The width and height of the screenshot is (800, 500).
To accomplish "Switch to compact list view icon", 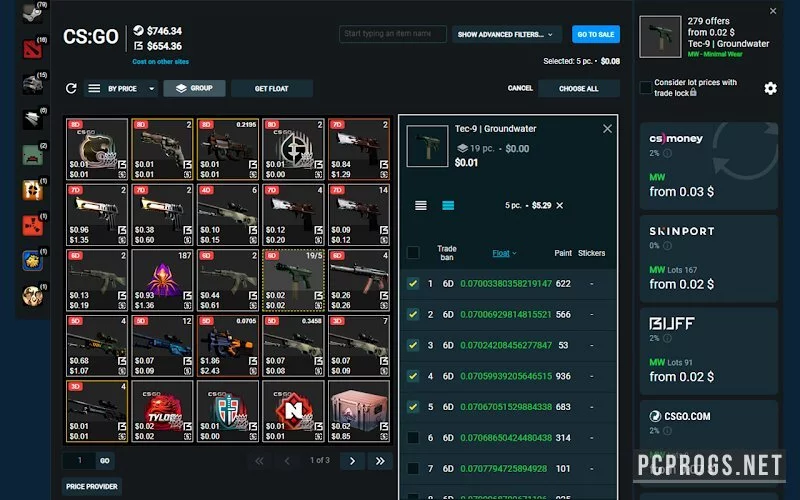I will [x=421, y=206].
